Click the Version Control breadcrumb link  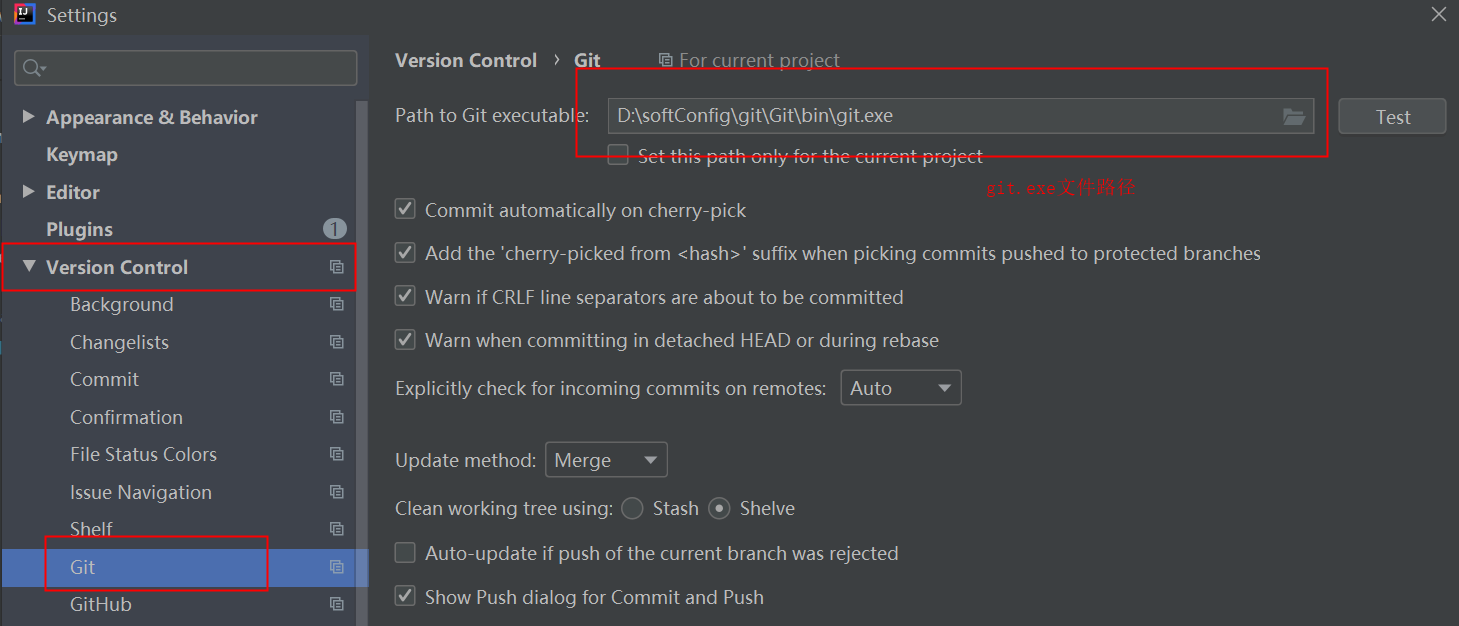tap(466, 60)
